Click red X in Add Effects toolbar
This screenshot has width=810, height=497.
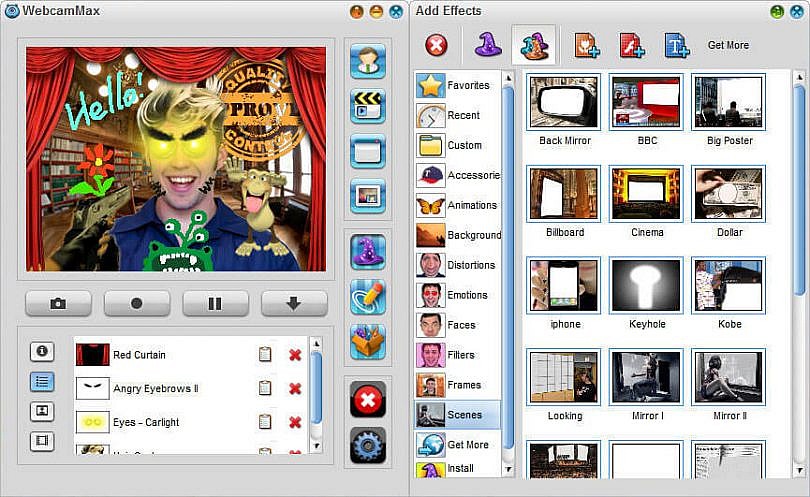[437, 45]
